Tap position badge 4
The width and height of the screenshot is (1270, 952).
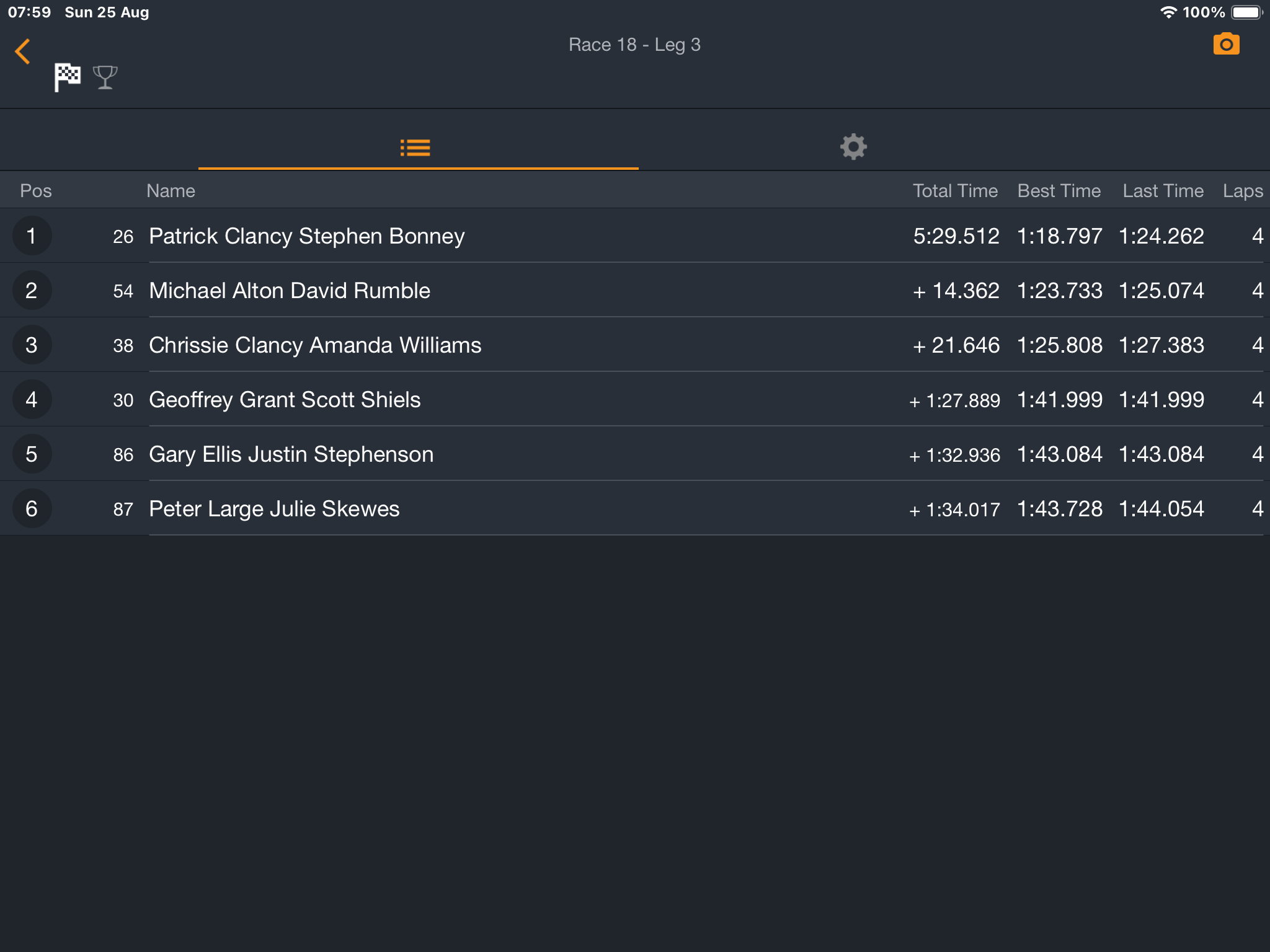point(32,399)
